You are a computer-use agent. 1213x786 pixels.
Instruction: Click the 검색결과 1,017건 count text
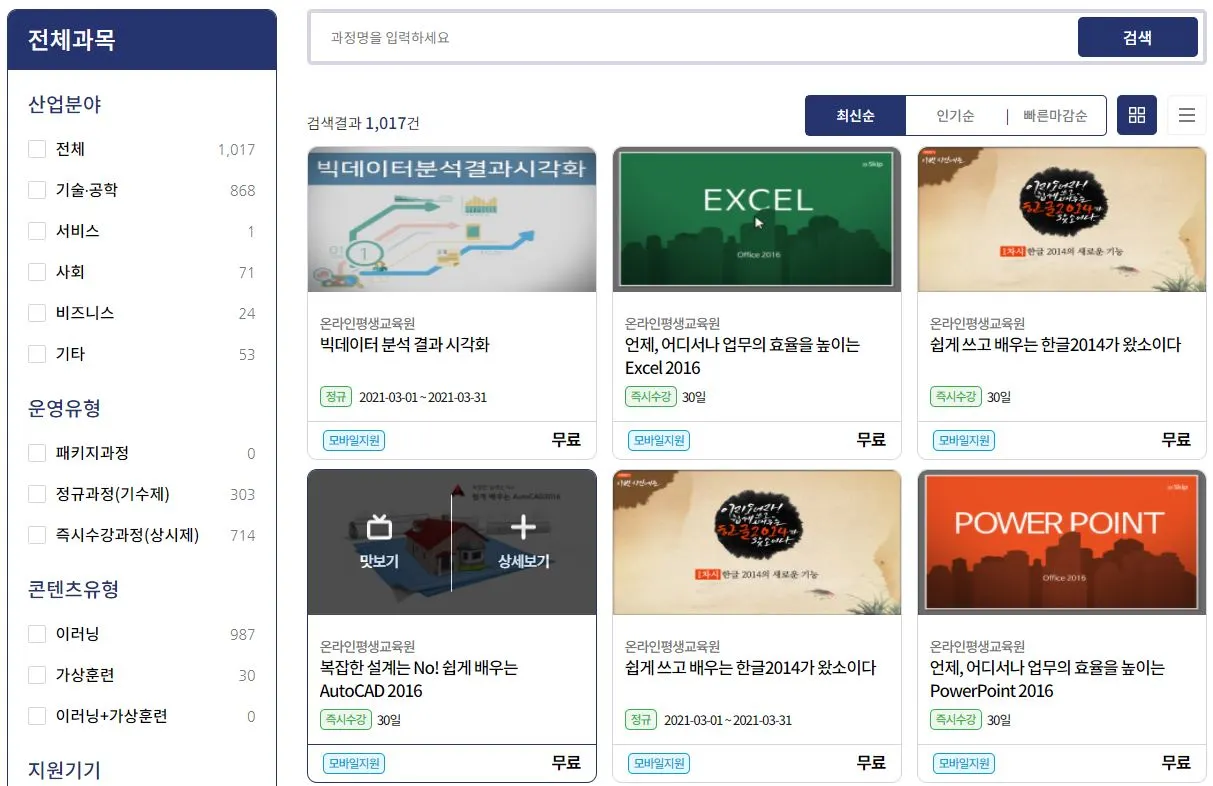(364, 123)
